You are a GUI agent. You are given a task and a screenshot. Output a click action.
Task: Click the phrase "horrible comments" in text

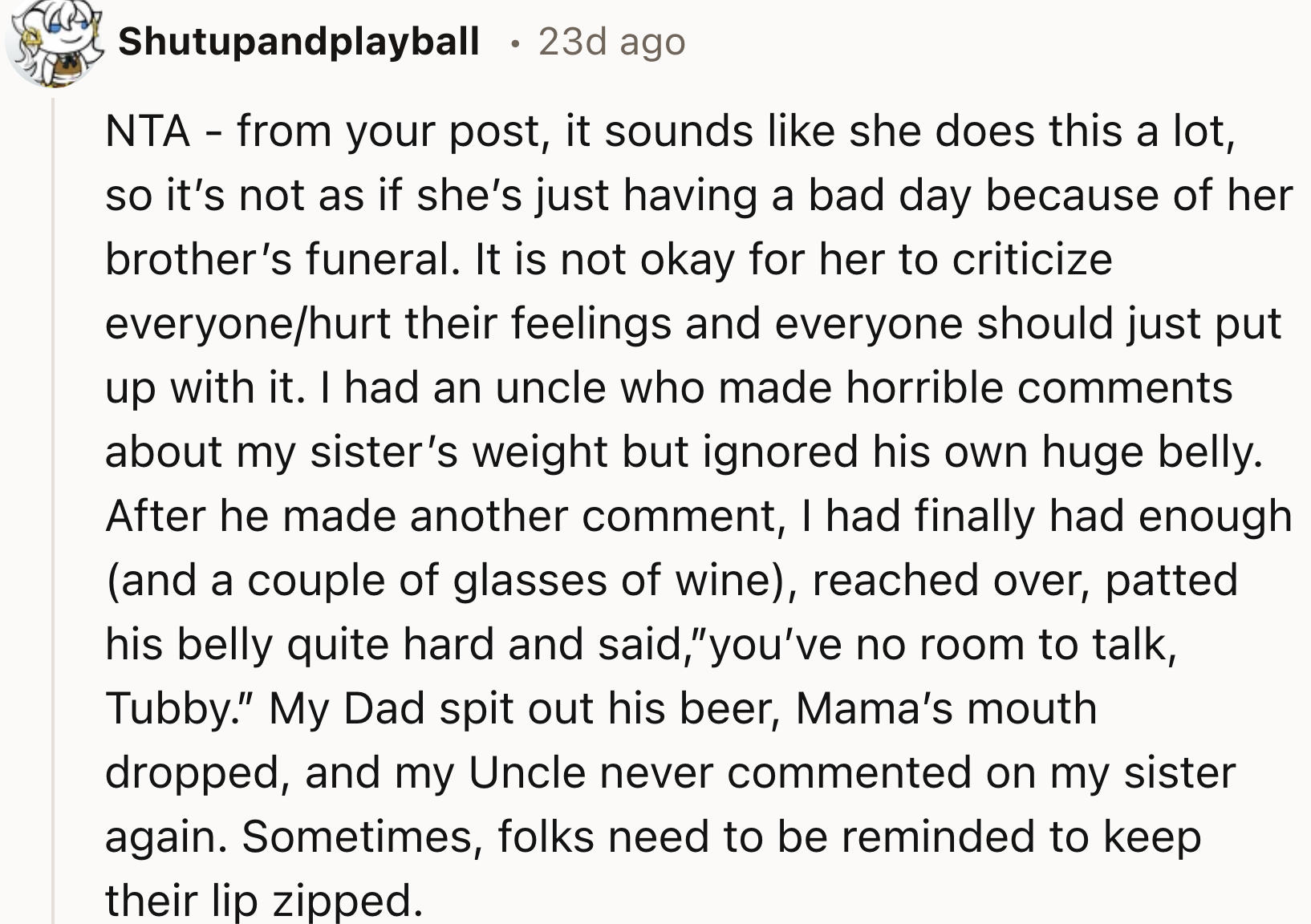click(x=1039, y=388)
